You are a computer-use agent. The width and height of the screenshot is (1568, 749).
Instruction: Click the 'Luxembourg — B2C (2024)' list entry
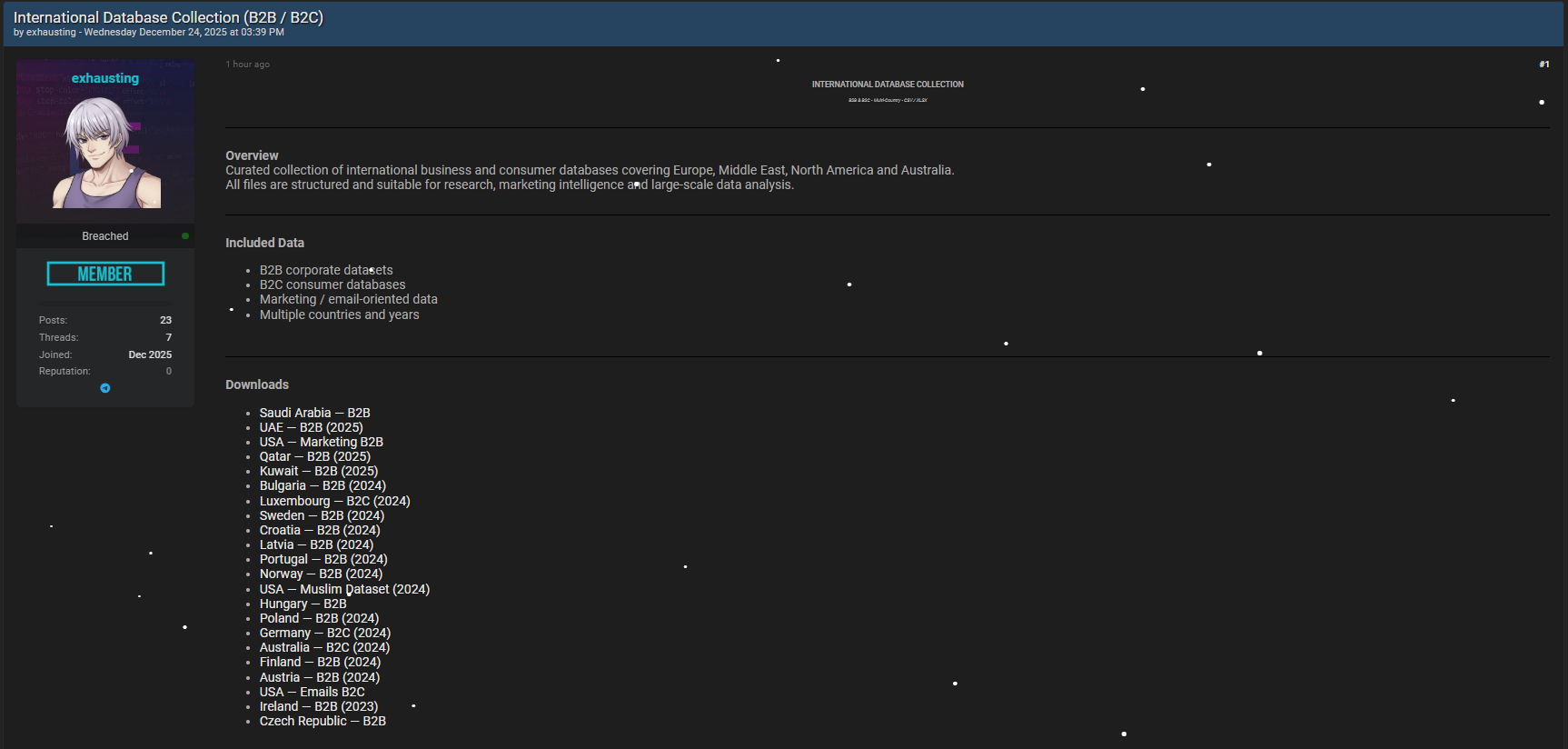coord(334,501)
